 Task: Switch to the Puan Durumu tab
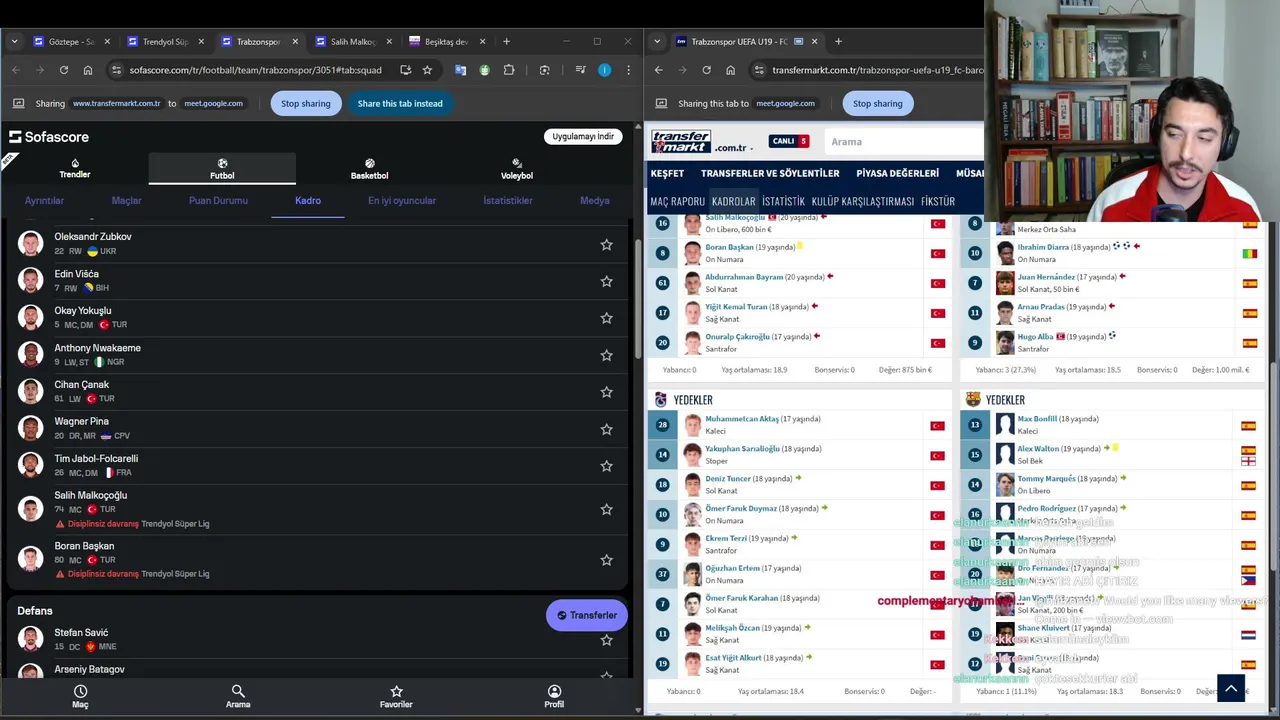tap(218, 201)
